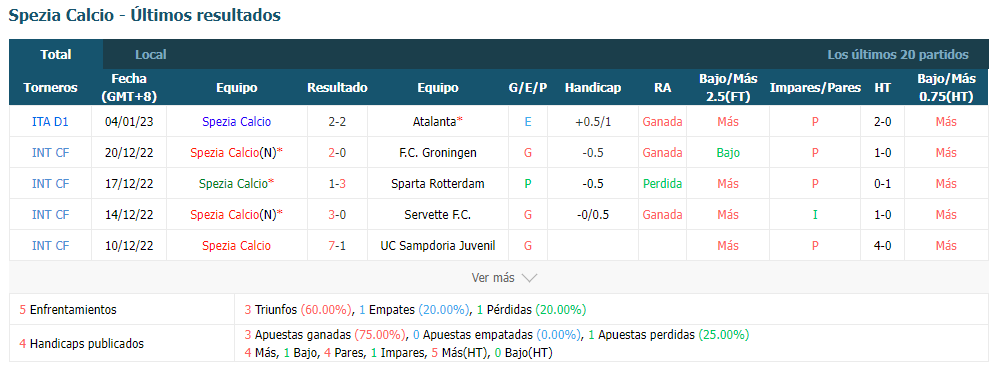Switch to the Local tab

click(x=150, y=55)
